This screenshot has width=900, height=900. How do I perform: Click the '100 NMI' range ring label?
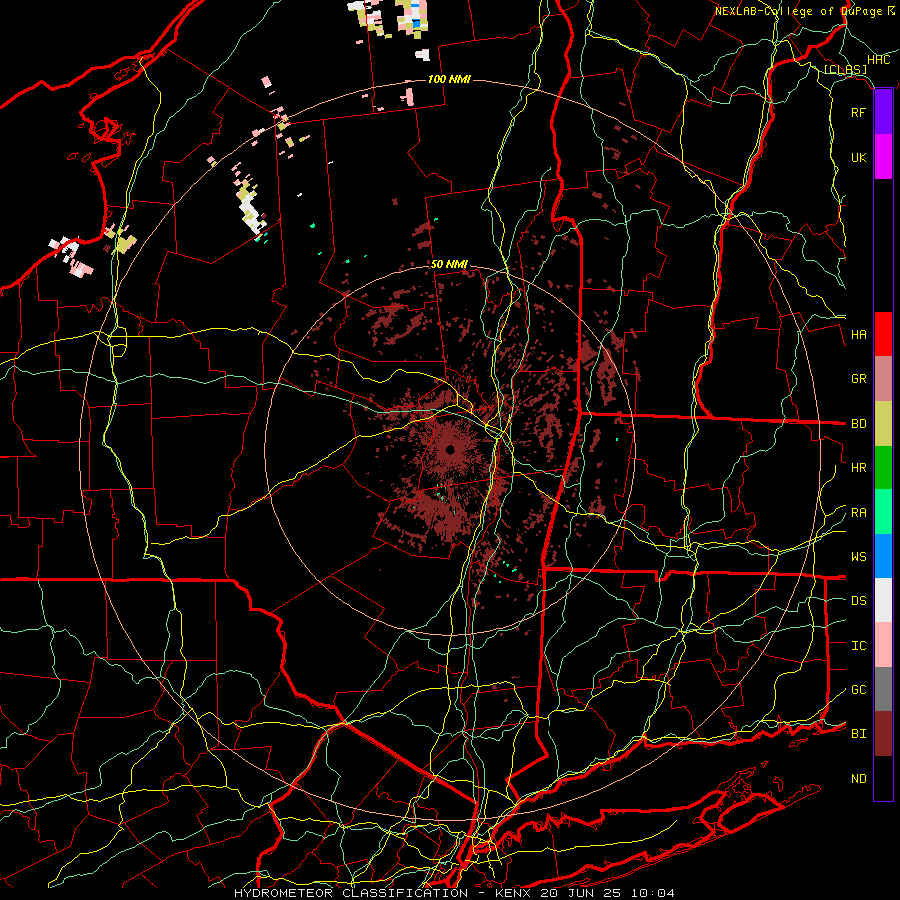coord(449,79)
